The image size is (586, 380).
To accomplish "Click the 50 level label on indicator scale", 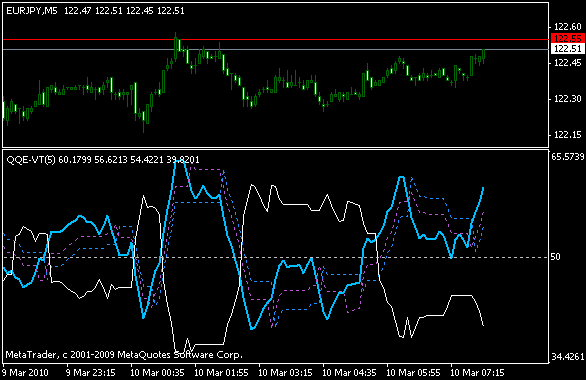I will pos(555,257).
